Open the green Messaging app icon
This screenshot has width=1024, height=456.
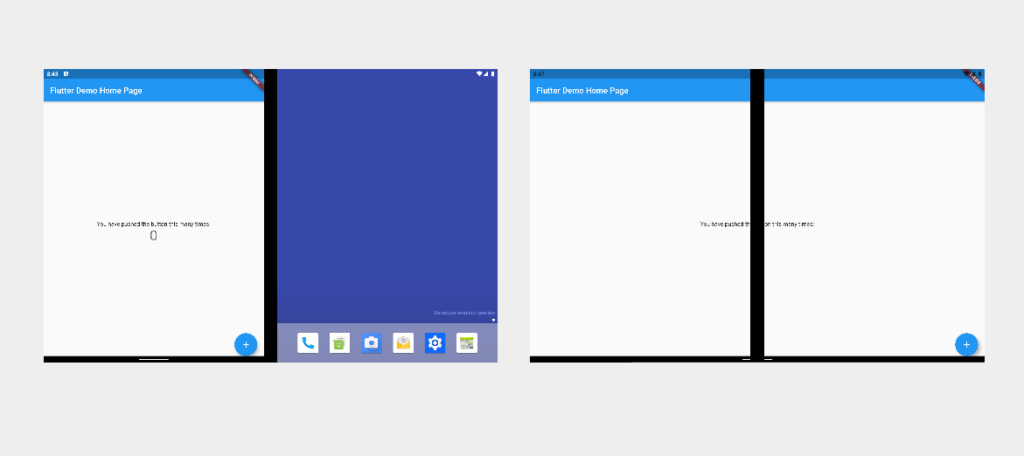pyautogui.click(x=340, y=343)
